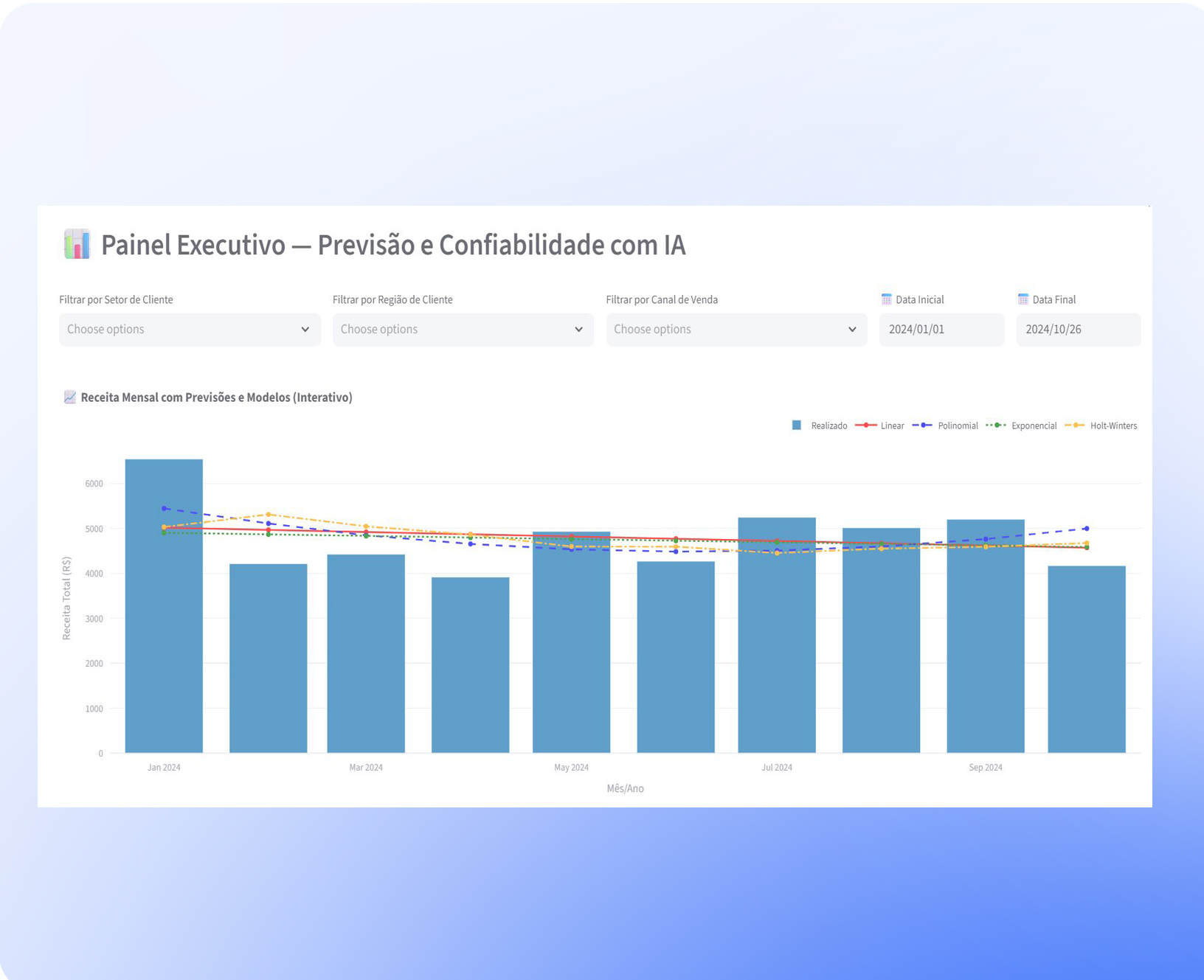Click the bar chart emoji beside Painel Executivo
The width and height of the screenshot is (1204, 980).
coord(77,244)
